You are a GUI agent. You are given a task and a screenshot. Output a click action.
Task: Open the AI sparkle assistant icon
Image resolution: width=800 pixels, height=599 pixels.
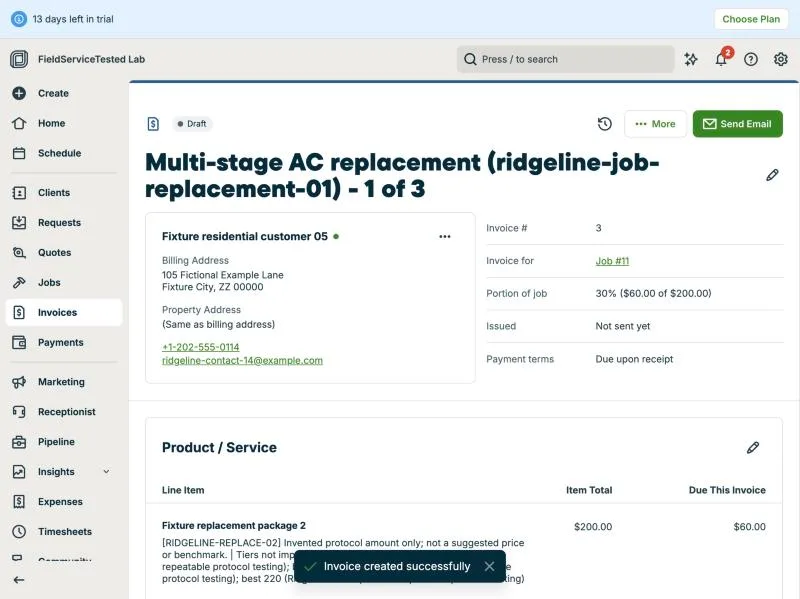[x=691, y=59]
